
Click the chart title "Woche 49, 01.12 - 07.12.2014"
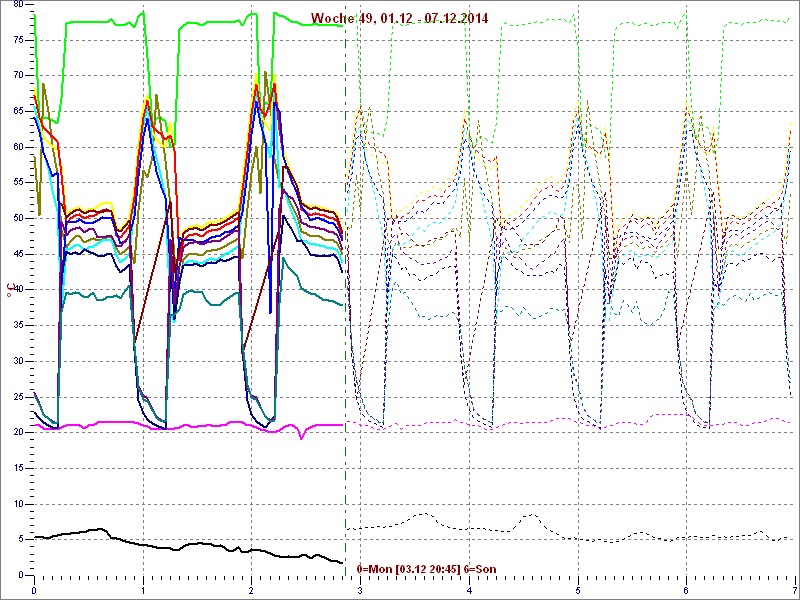[x=399, y=18]
